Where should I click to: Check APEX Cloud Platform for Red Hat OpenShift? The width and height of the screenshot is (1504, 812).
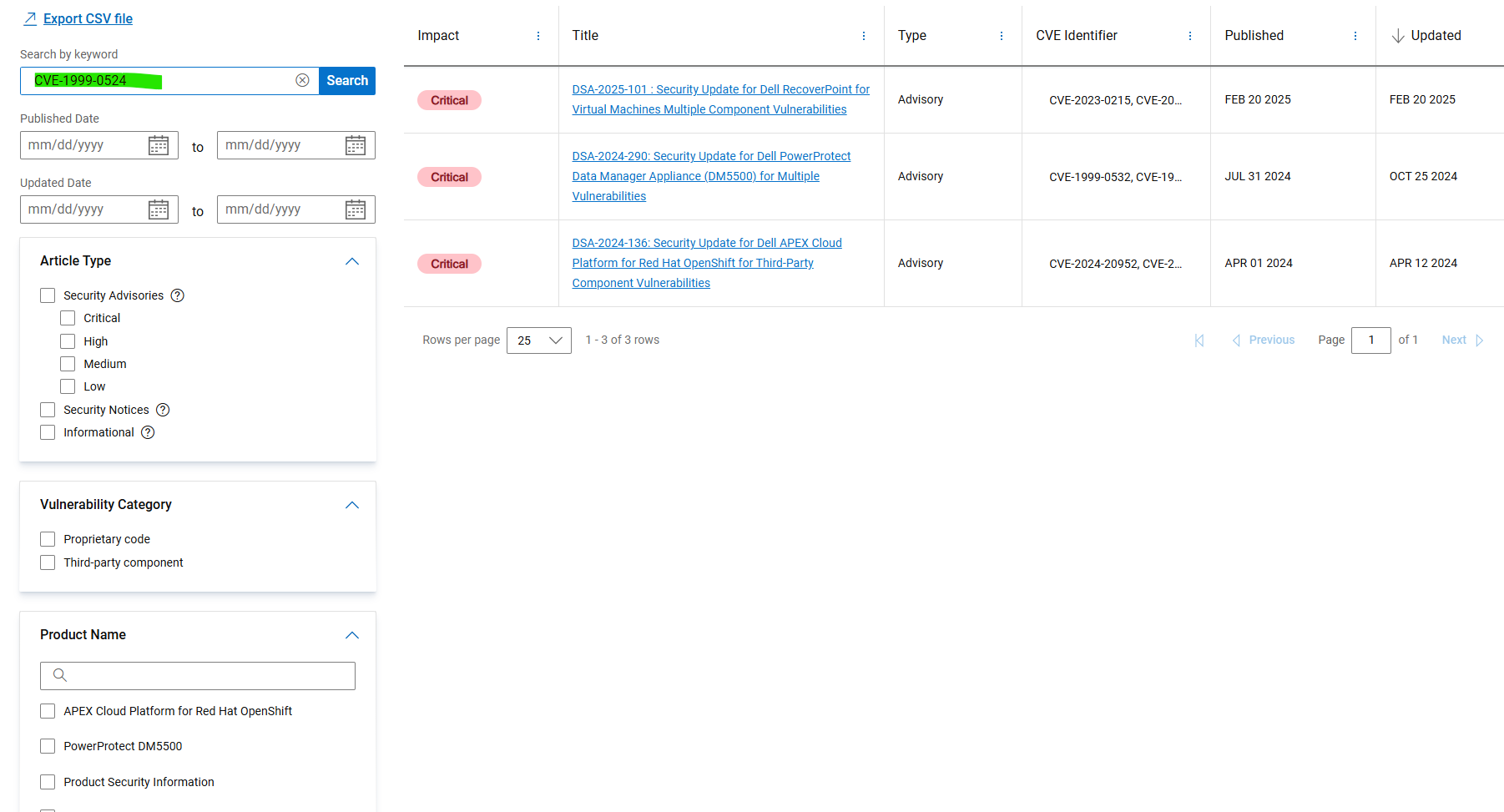click(x=48, y=711)
